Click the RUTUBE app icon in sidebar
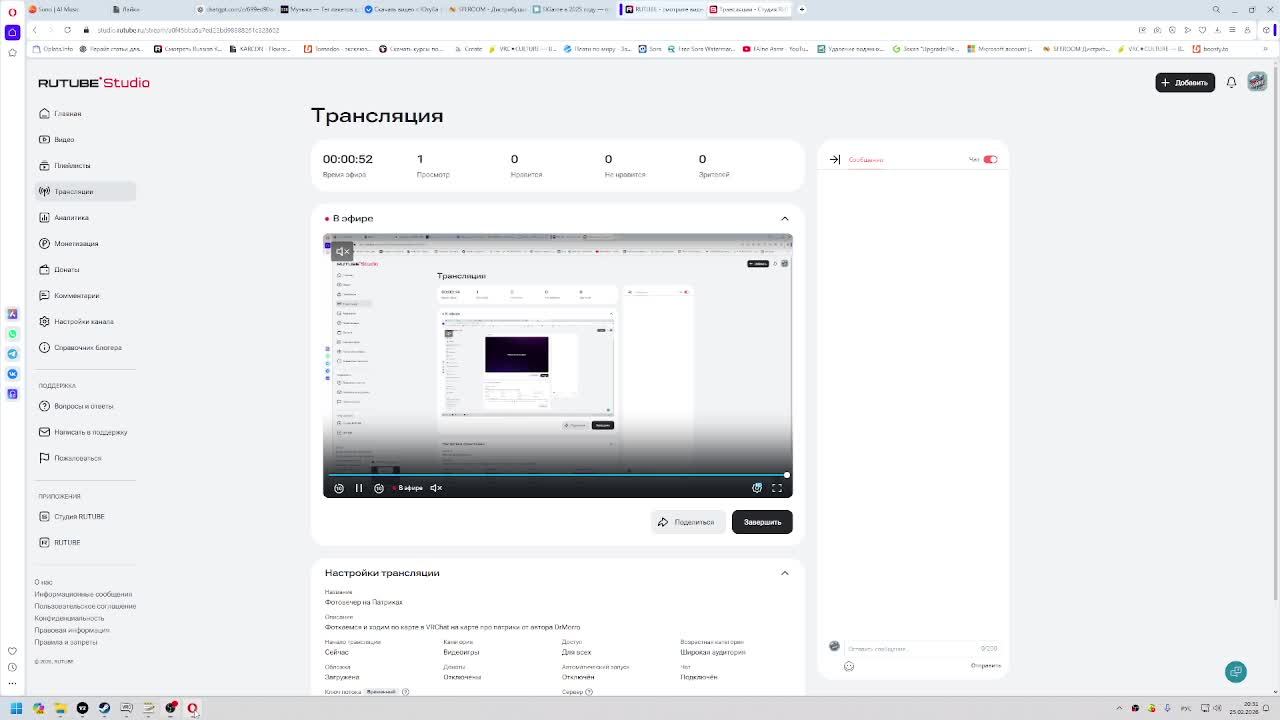The height and width of the screenshot is (720, 1280). click(44, 542)
